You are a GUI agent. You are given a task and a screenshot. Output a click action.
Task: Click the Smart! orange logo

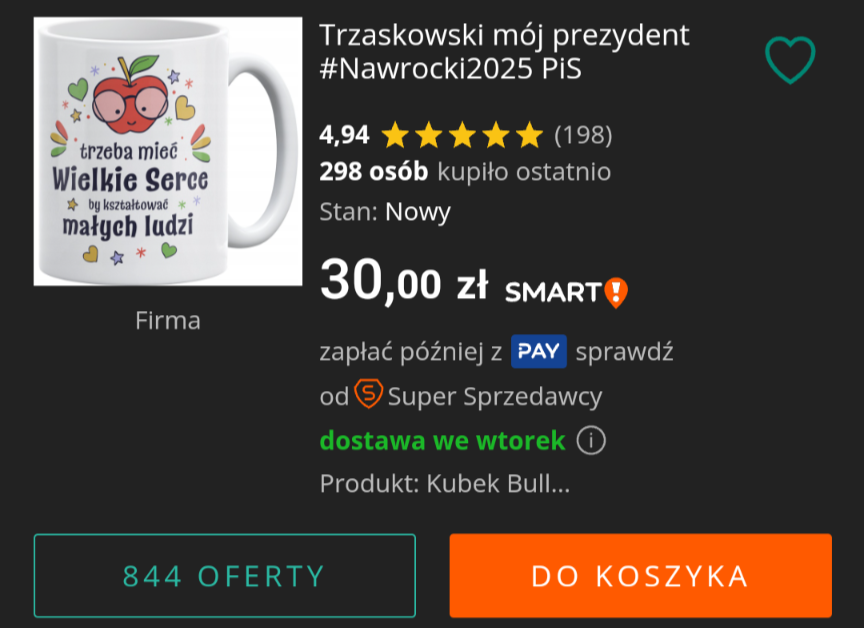point(566,292)
